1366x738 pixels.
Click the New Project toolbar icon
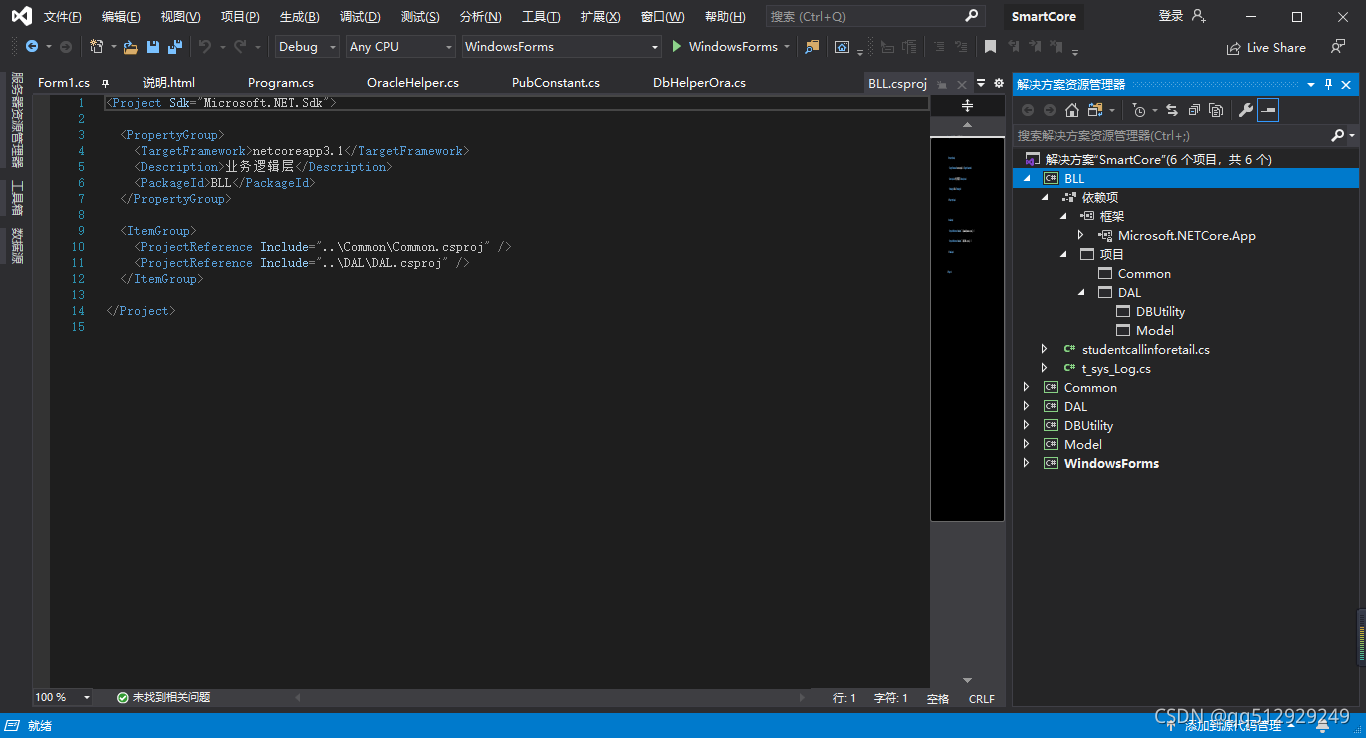(97, 46)
